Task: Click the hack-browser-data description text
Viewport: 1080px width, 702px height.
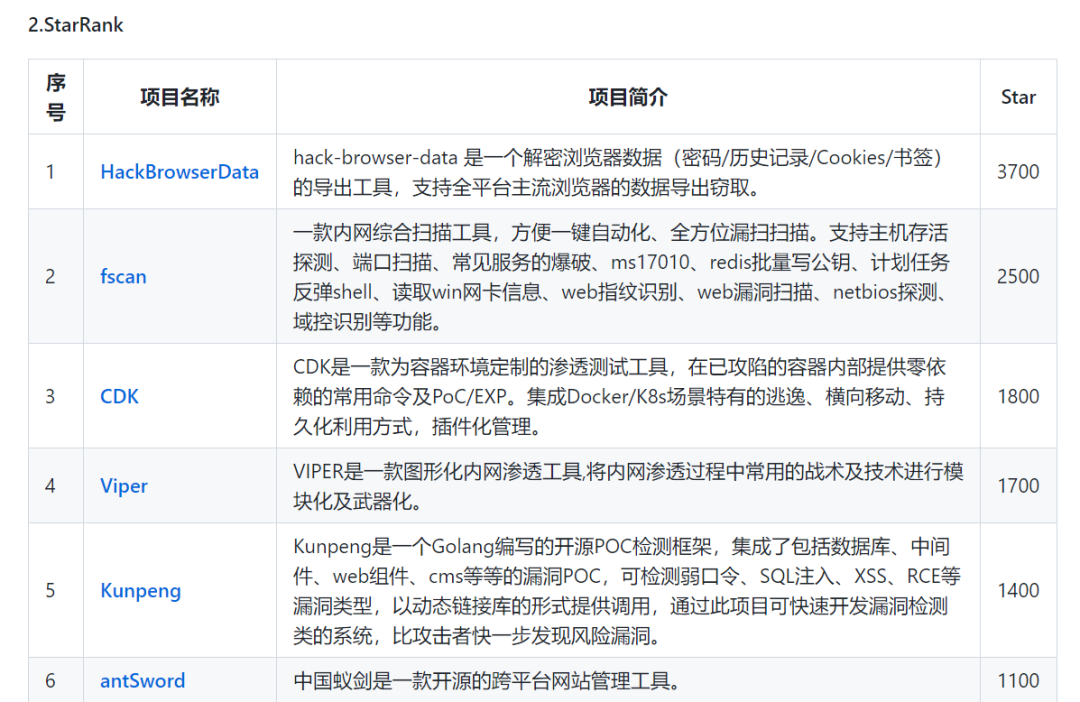Action: [x=617, y=172]
